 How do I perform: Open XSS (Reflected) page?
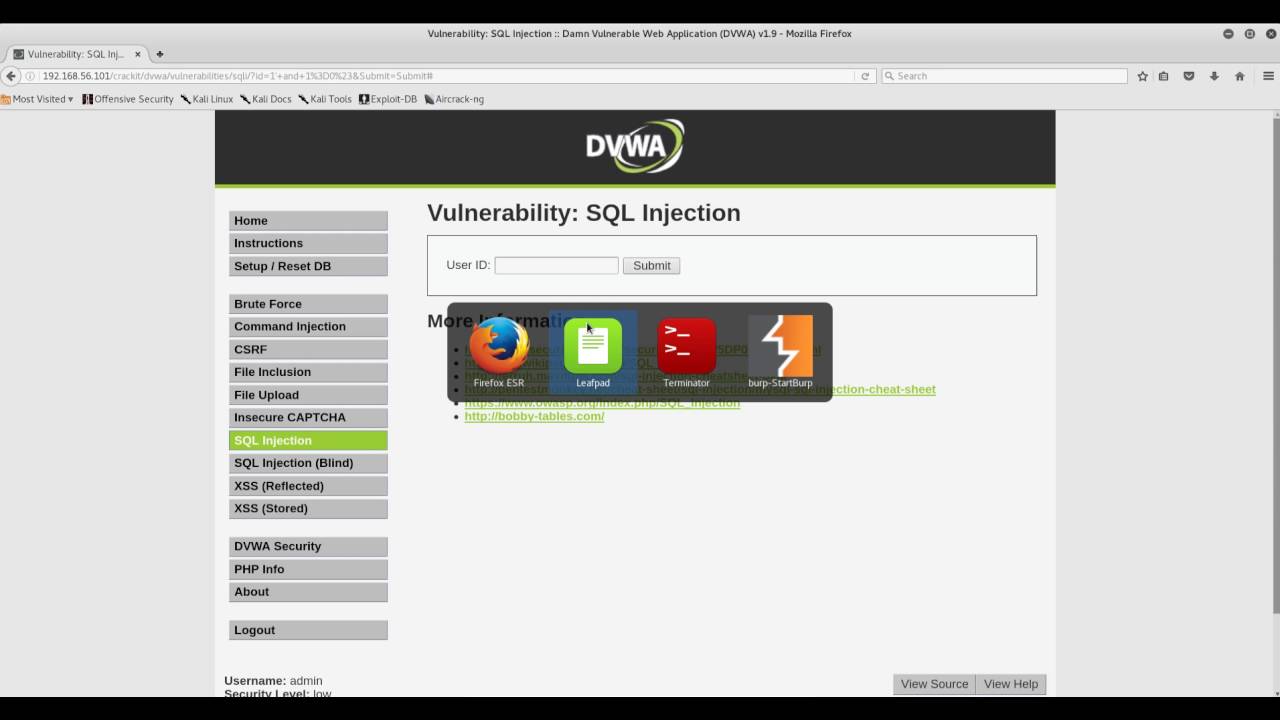308,486
